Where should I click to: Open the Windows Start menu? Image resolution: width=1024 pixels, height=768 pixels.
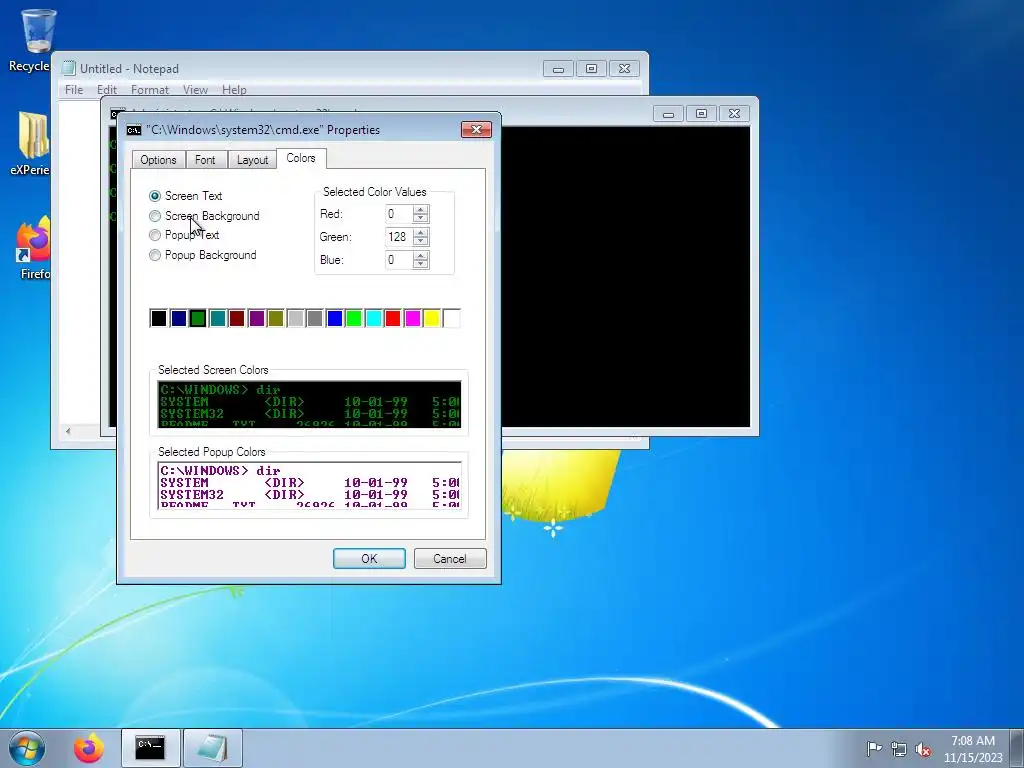click(27, 748)
